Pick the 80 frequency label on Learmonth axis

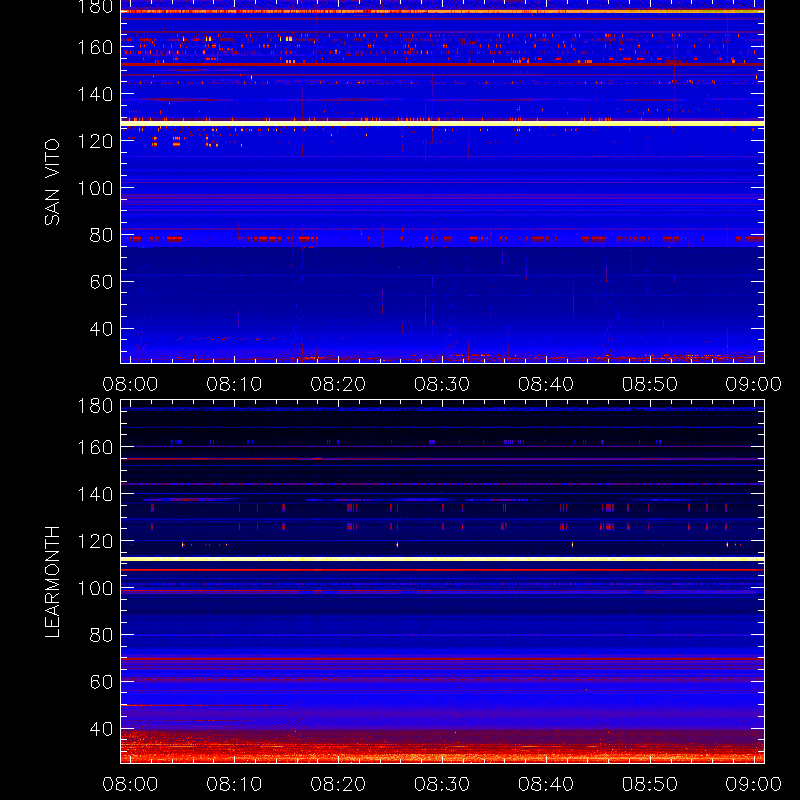(x=101, y=635)
